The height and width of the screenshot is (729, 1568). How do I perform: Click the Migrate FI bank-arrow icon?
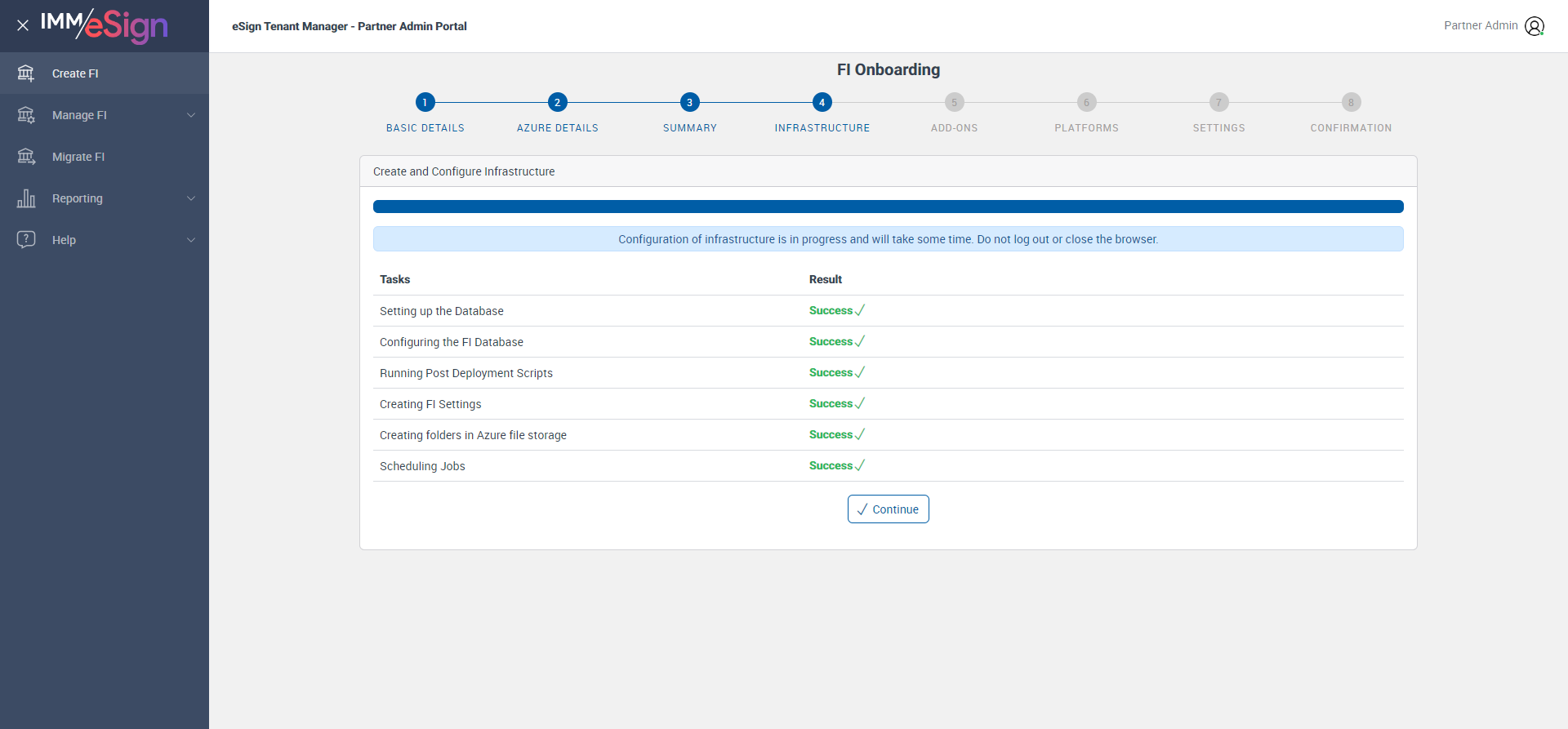pos(26,157)
